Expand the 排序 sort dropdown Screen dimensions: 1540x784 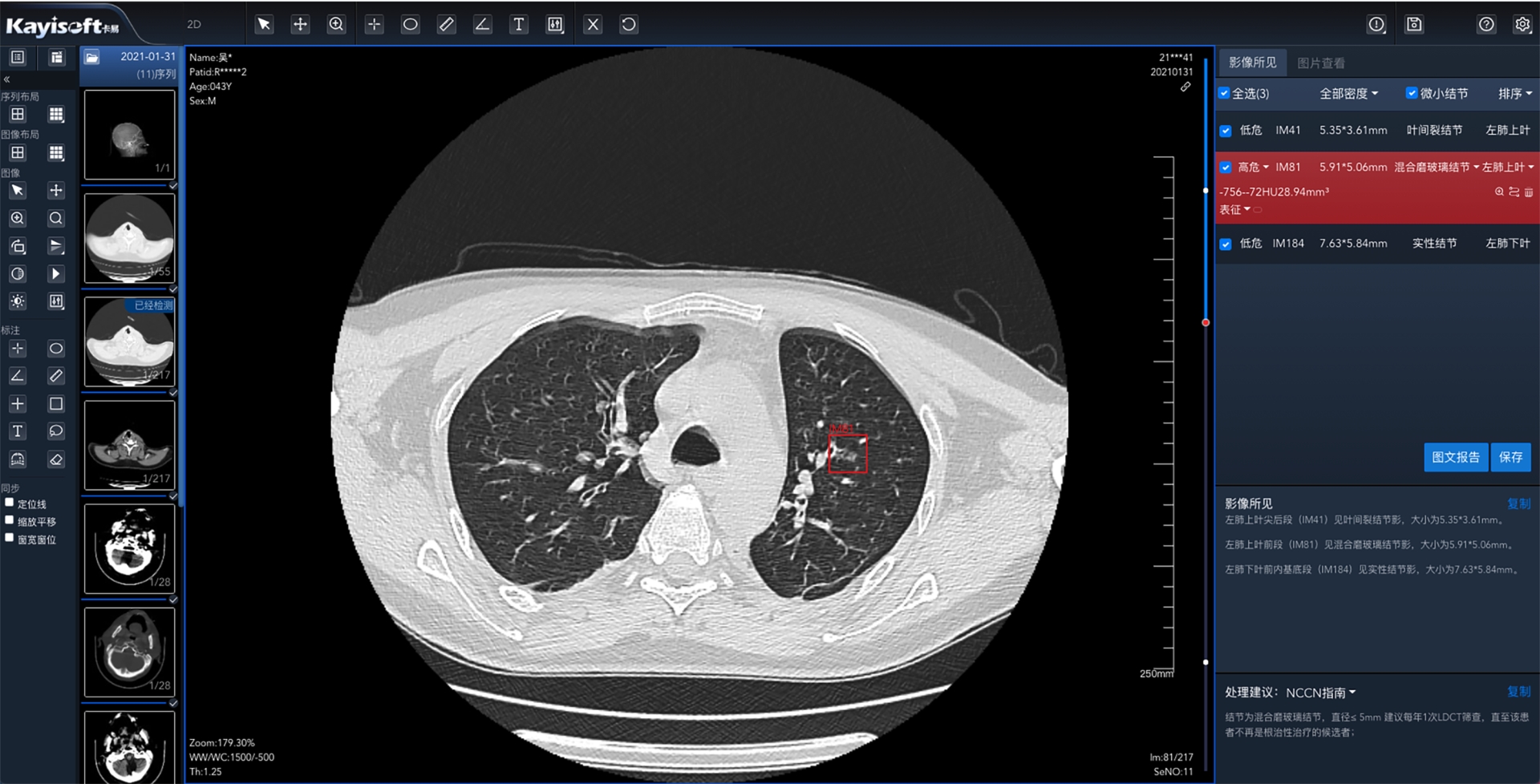[1514, 94]
